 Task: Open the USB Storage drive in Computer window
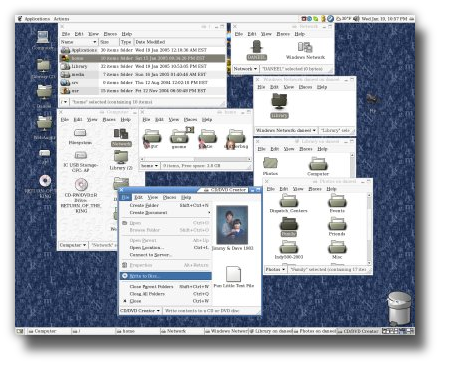[x=80, y=162]
